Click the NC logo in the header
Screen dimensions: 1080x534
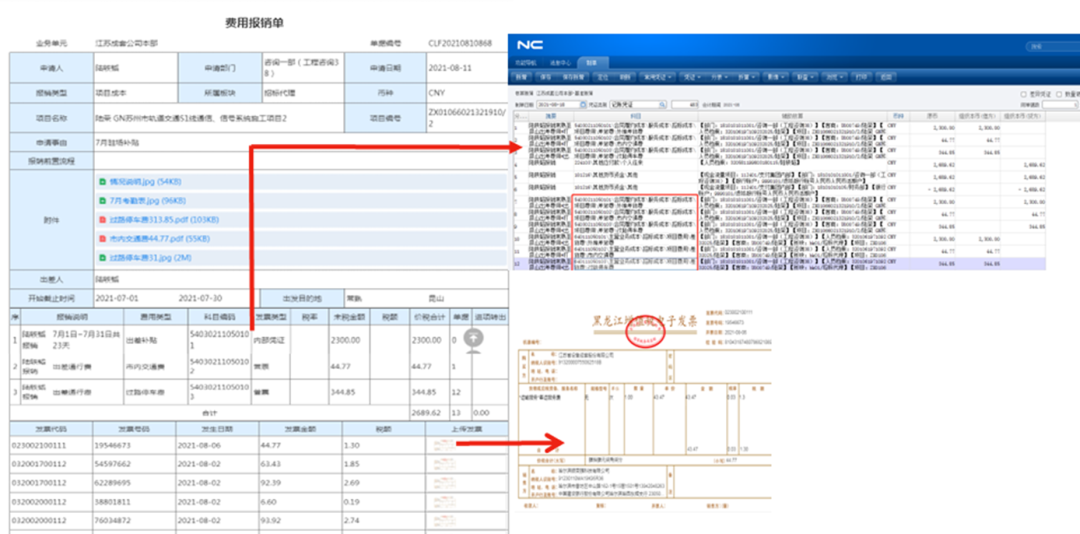click(x=530, y=46)
